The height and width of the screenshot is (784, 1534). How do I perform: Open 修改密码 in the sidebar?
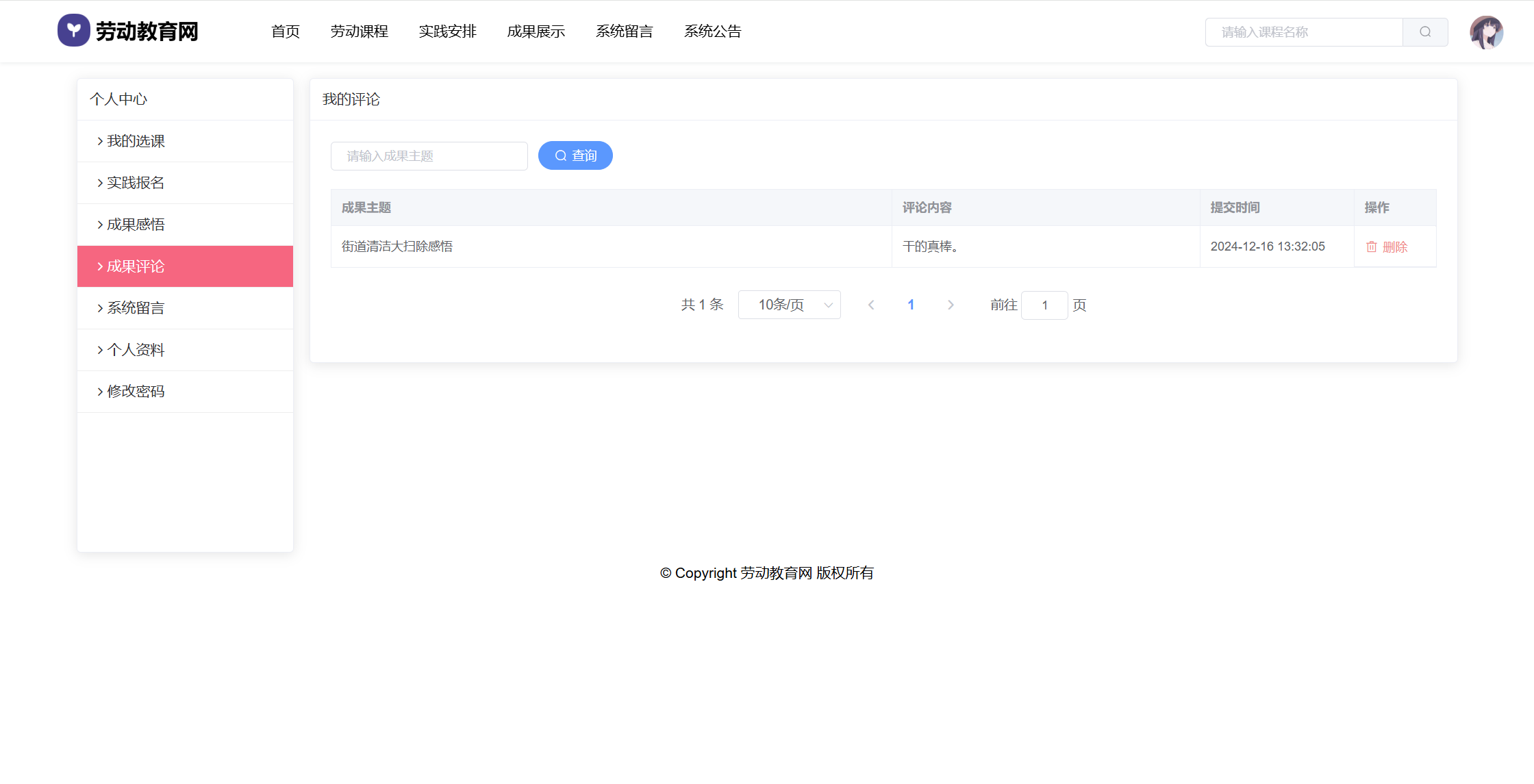point(136,392)
